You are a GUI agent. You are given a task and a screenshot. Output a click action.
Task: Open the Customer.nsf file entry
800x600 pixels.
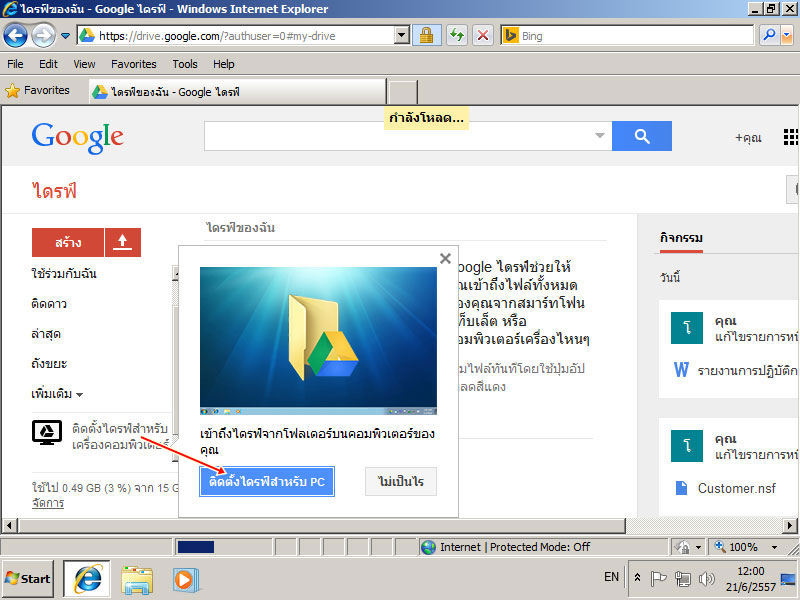point(736,488)
